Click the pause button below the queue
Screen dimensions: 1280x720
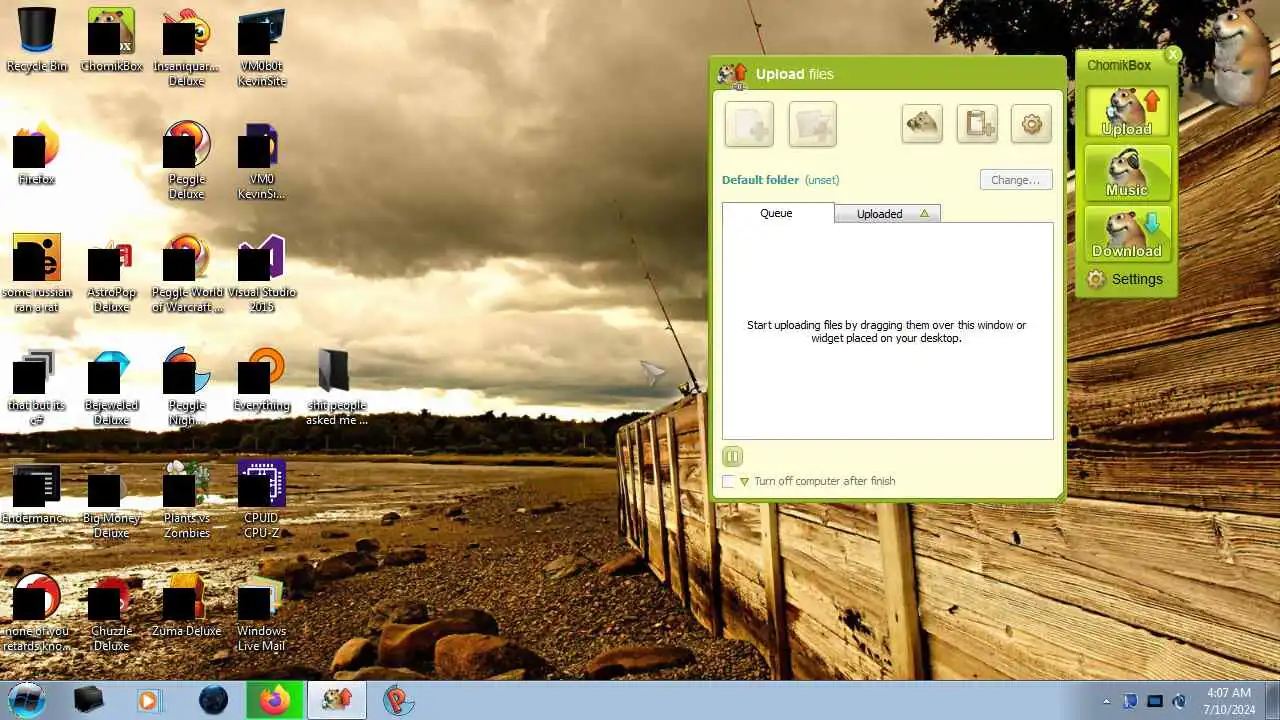coord(732,457)
